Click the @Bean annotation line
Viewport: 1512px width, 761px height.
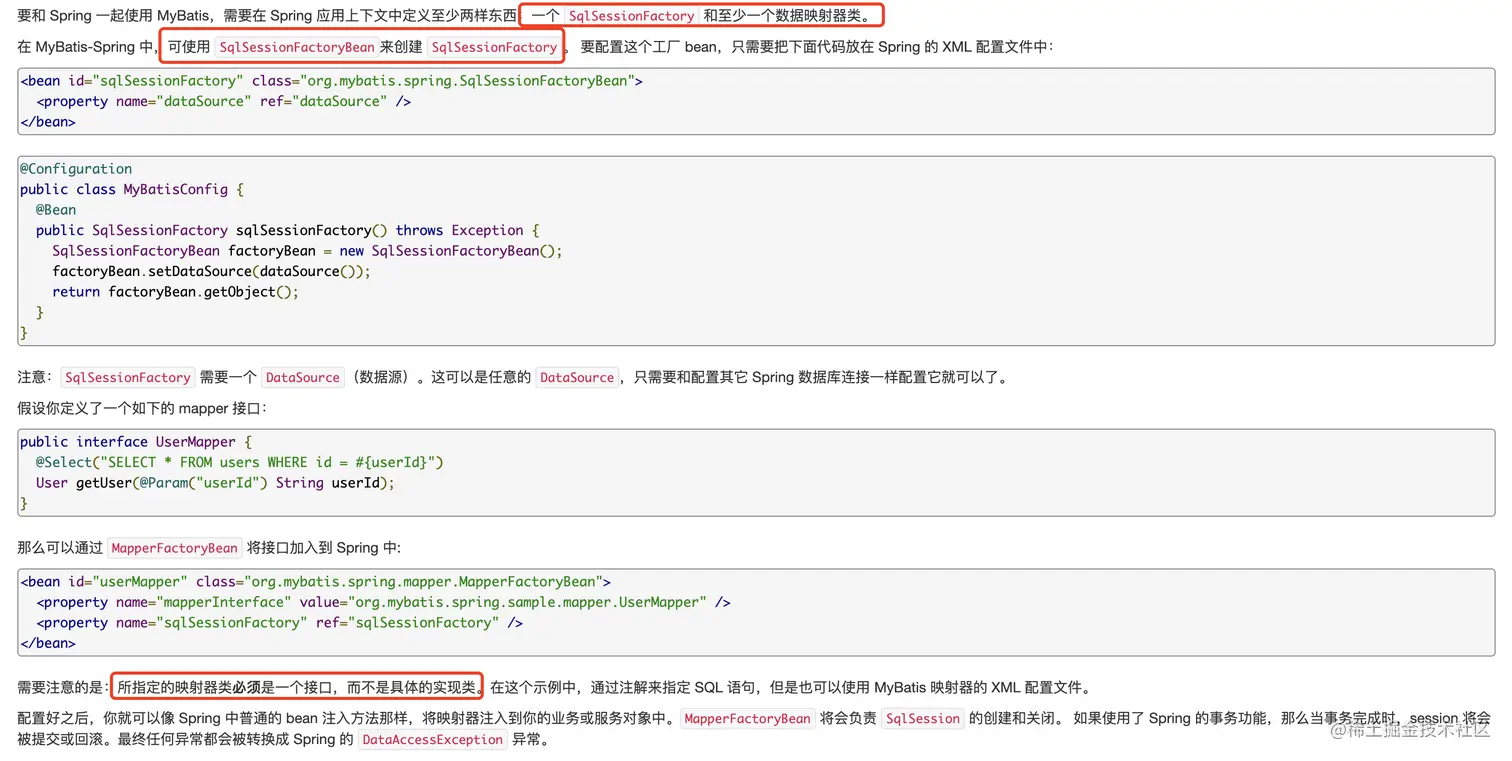pyautogui.click(x=56, y=210)
